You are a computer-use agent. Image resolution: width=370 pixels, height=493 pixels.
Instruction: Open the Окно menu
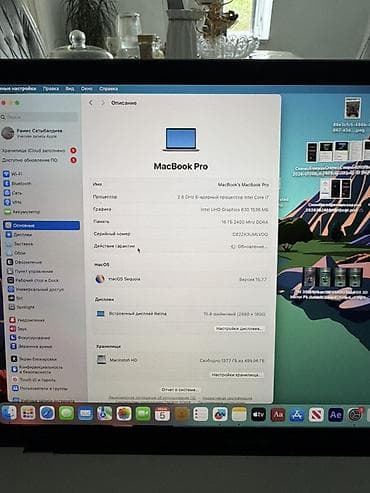pyautogui.click(x=87, y=89)
